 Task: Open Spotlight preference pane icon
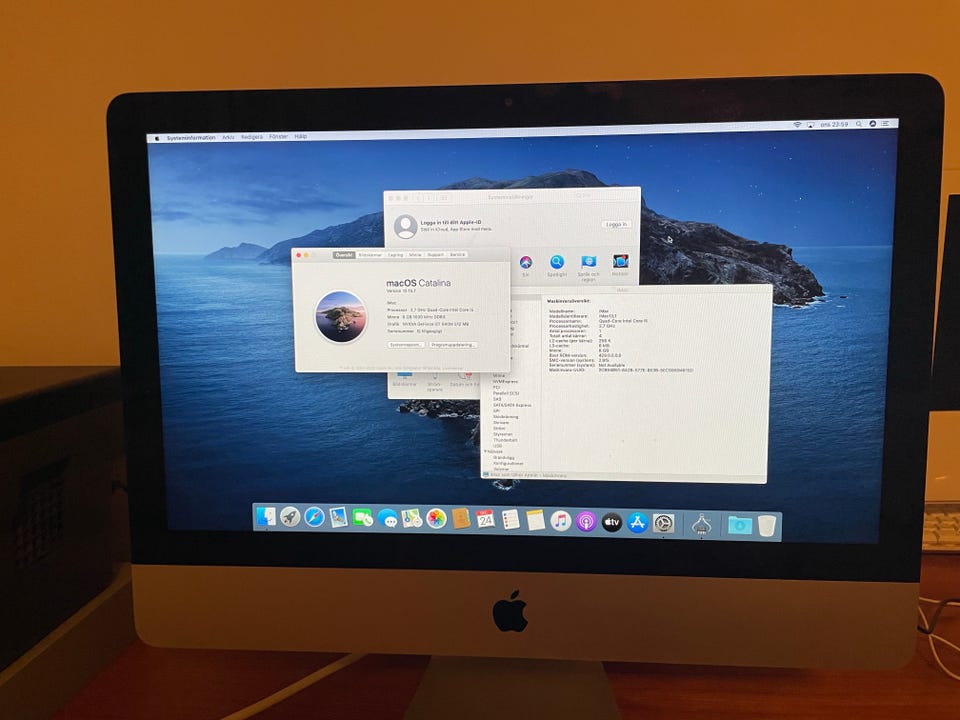pos(557,263)
